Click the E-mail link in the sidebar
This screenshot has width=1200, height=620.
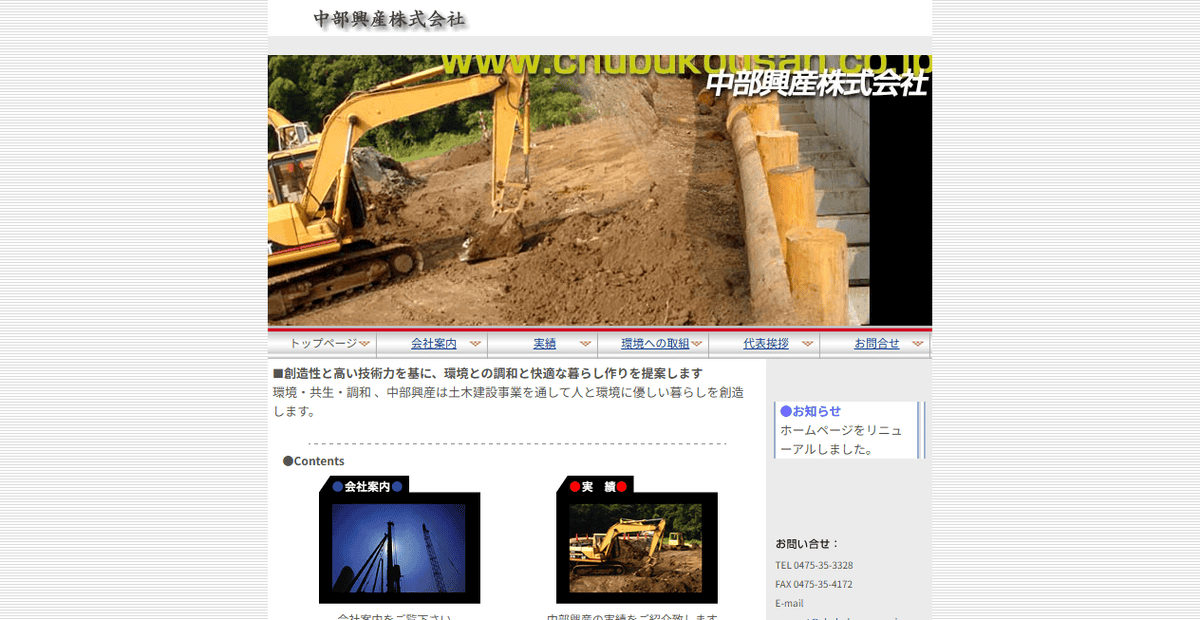coord(789,603)
